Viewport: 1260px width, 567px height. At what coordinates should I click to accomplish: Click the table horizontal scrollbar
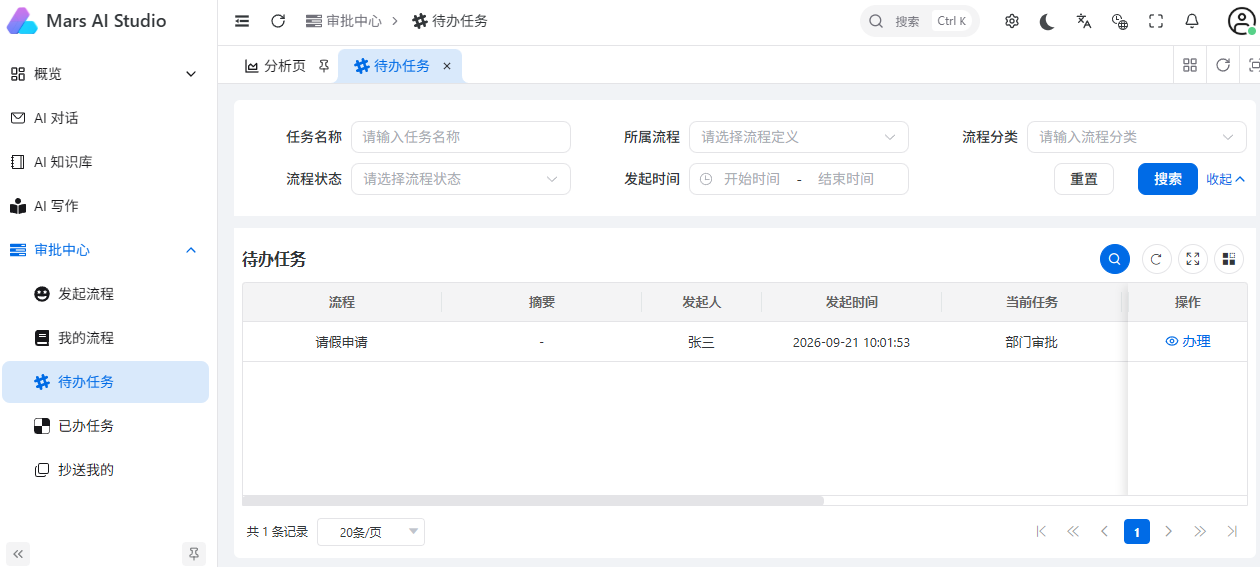click(x=533, y=500)
